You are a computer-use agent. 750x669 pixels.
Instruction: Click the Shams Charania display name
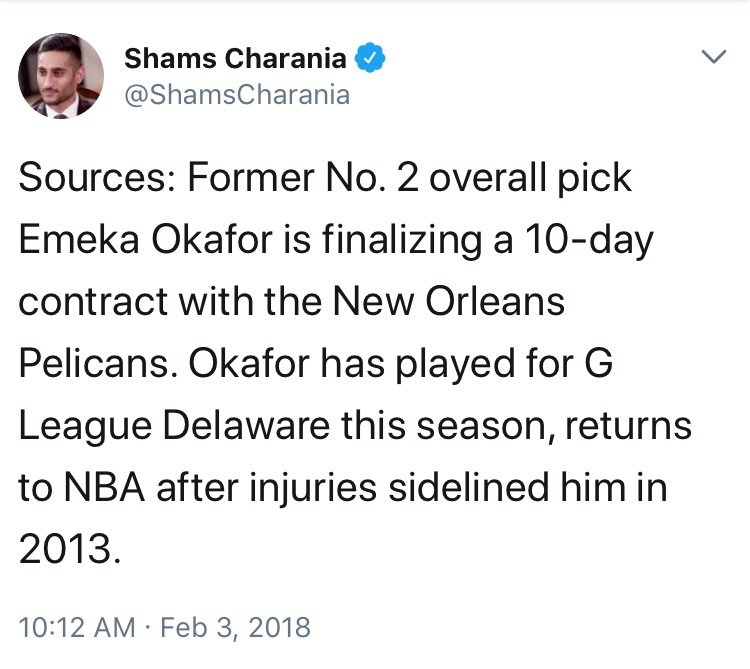click(235, 58)
